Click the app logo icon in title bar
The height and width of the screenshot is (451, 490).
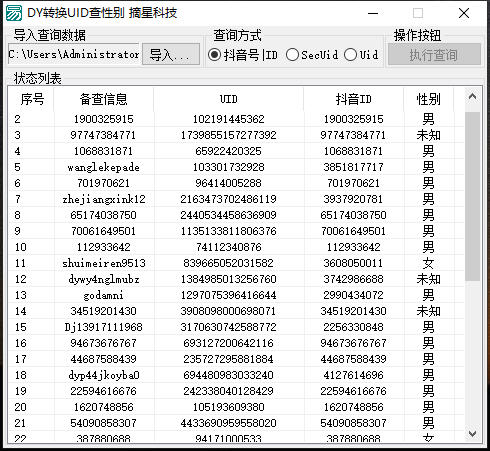(x=14, y=13)
